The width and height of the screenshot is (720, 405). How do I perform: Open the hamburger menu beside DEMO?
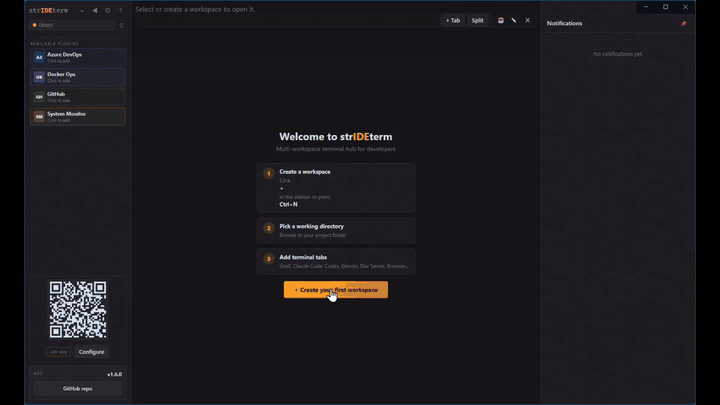(x=121, y=25)
